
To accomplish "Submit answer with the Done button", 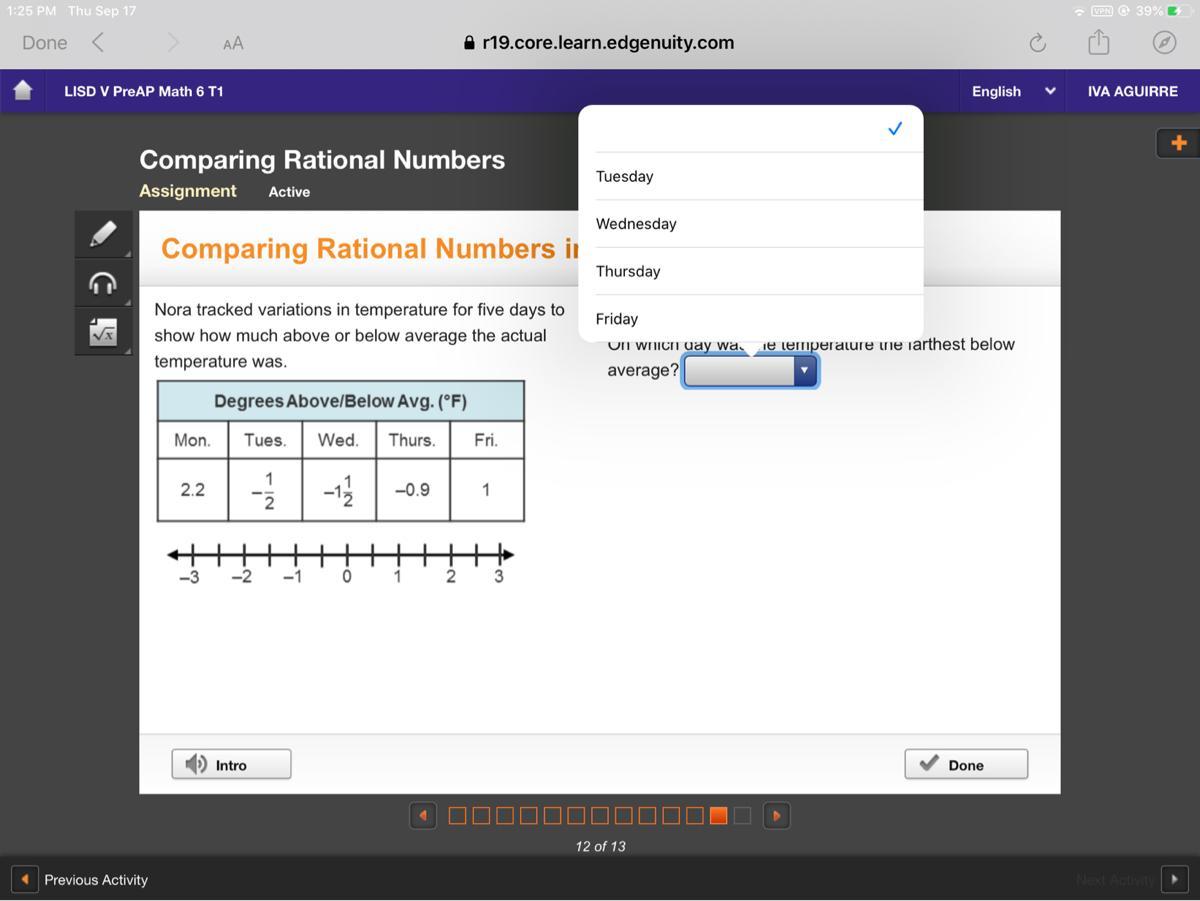I will tap(966, 764).
